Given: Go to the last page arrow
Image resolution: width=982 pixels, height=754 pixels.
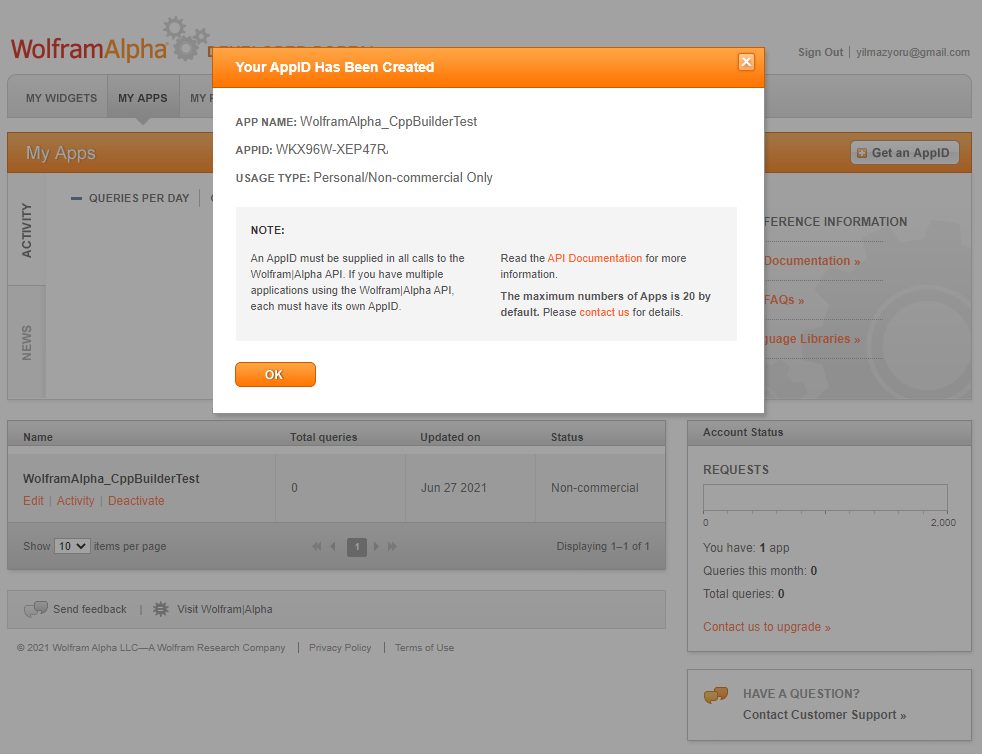Looking at the screenshot, I should click(x=393, y=547).
